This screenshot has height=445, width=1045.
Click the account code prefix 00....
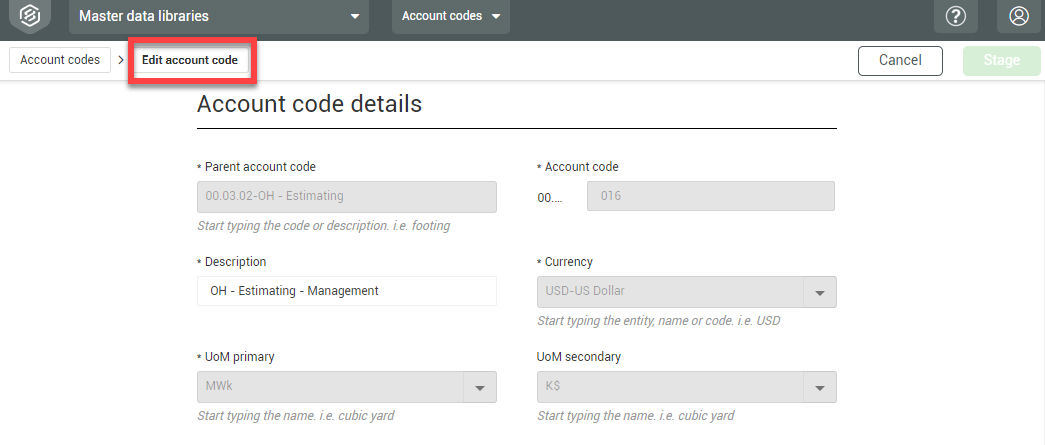pyautogui.click(x=550, y=197)
